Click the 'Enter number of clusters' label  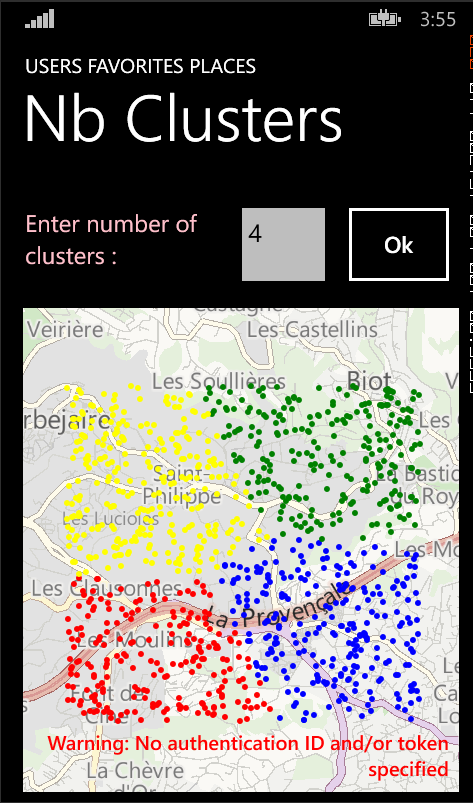(111, 240)
